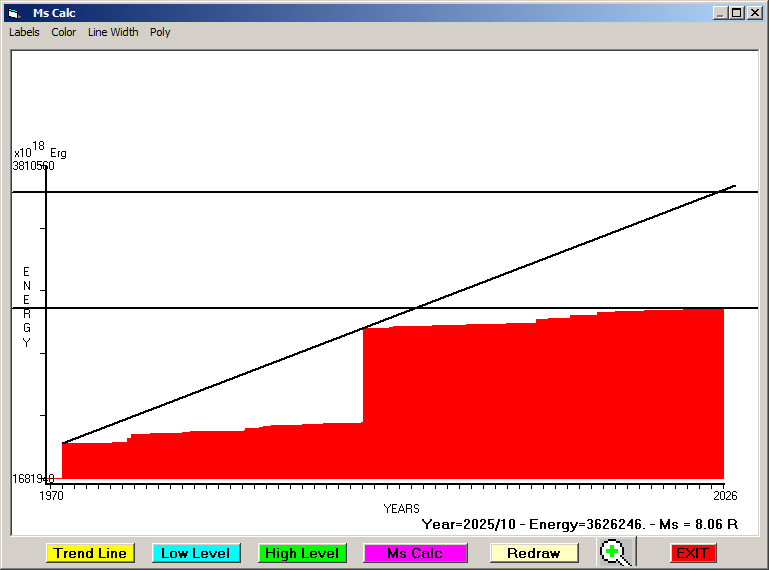Click the 2026 label on the year axis
The image size is (769, 570).
(723, 495)
